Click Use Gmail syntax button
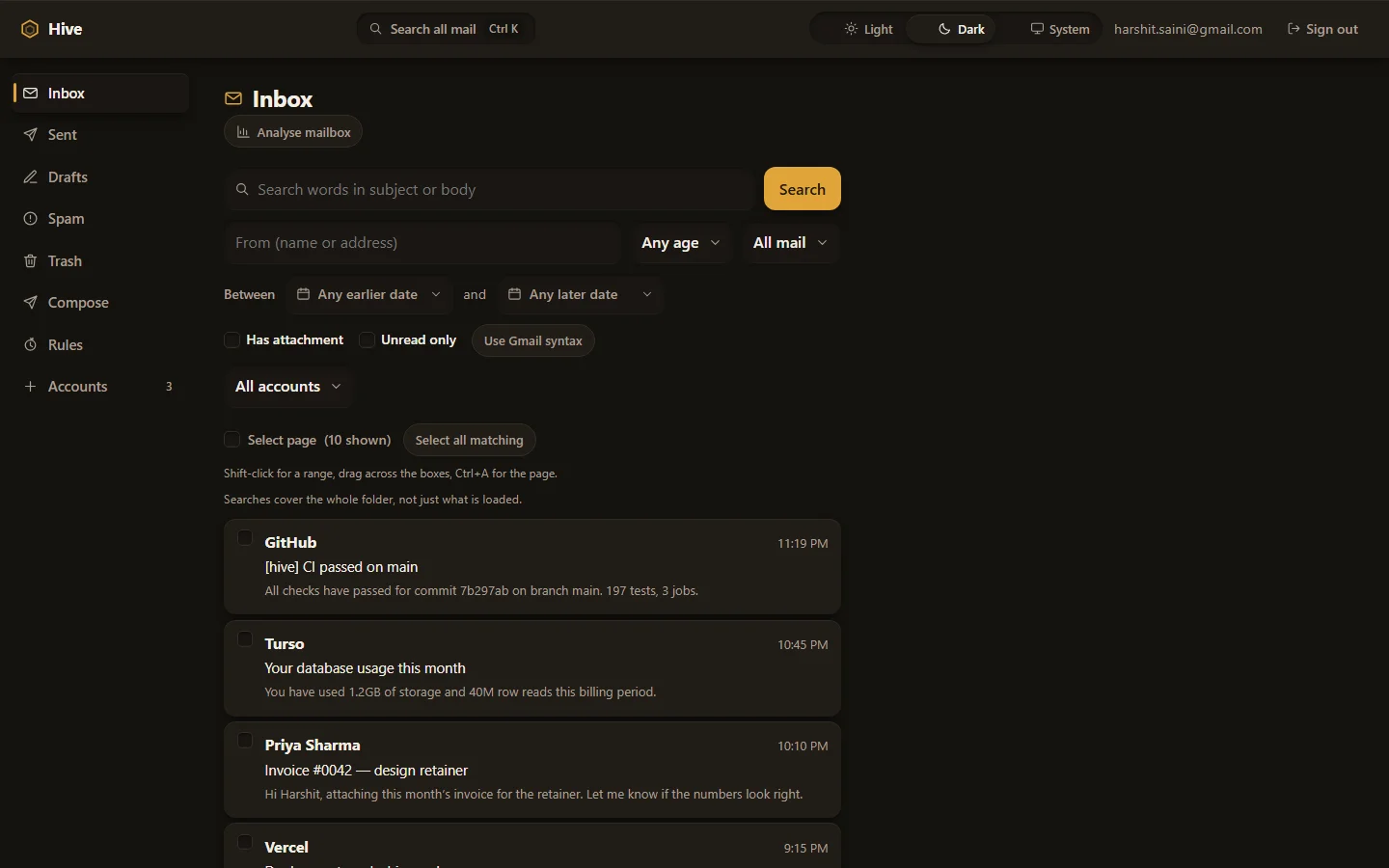This screenshot has height=868, width=1389. (532, 340)
